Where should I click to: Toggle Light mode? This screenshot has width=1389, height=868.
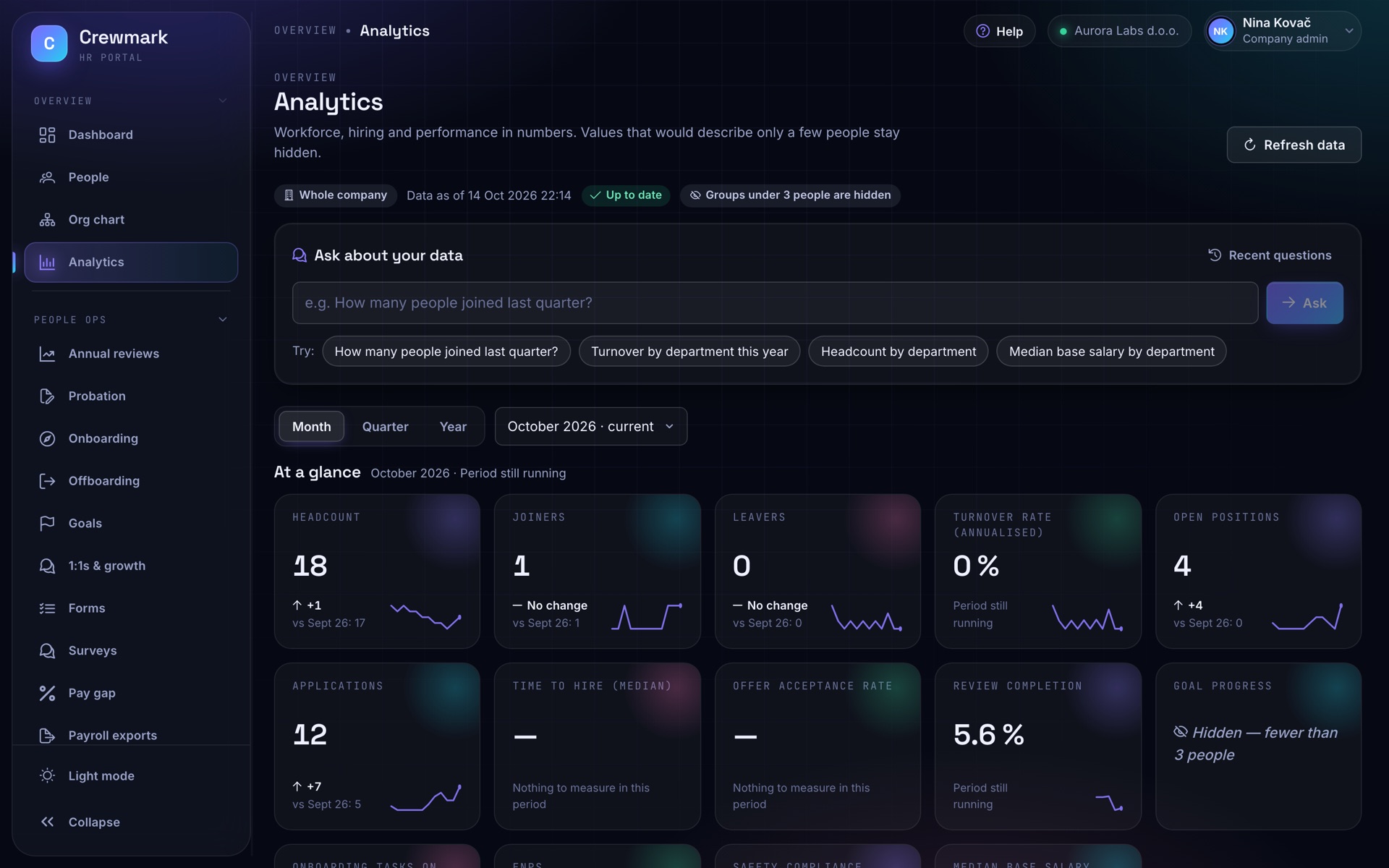(131, 776)
